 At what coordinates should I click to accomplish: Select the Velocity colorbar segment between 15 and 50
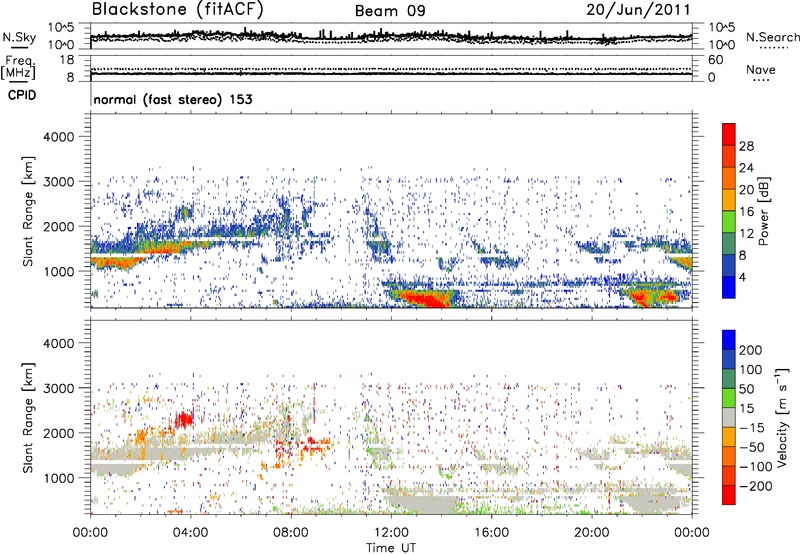pyautogui.click(x=729, y=398)
